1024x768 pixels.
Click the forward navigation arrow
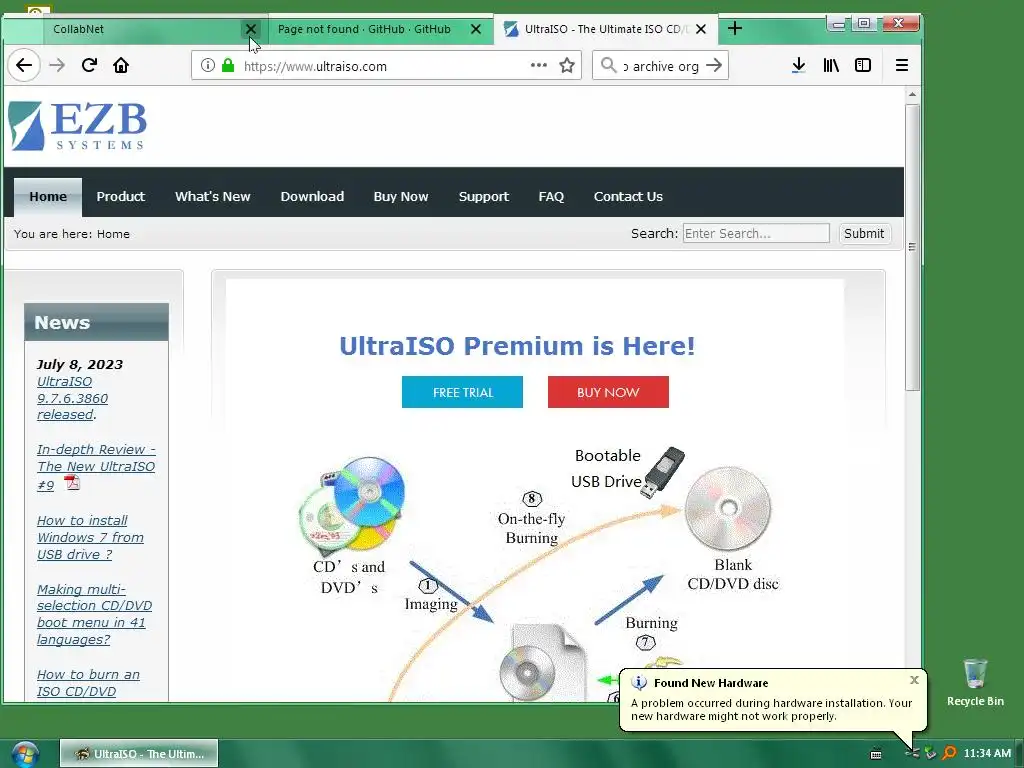(57, 65)
